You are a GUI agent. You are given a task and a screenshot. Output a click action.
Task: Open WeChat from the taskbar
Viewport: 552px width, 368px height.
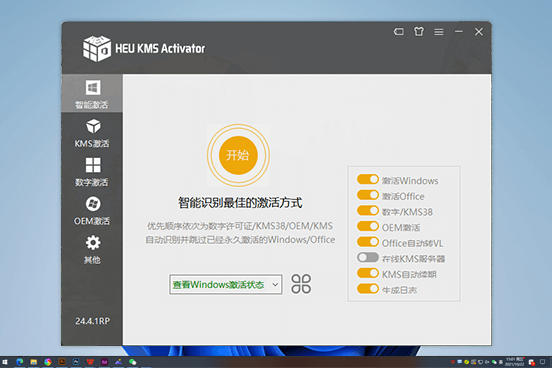tap(133, 362)
